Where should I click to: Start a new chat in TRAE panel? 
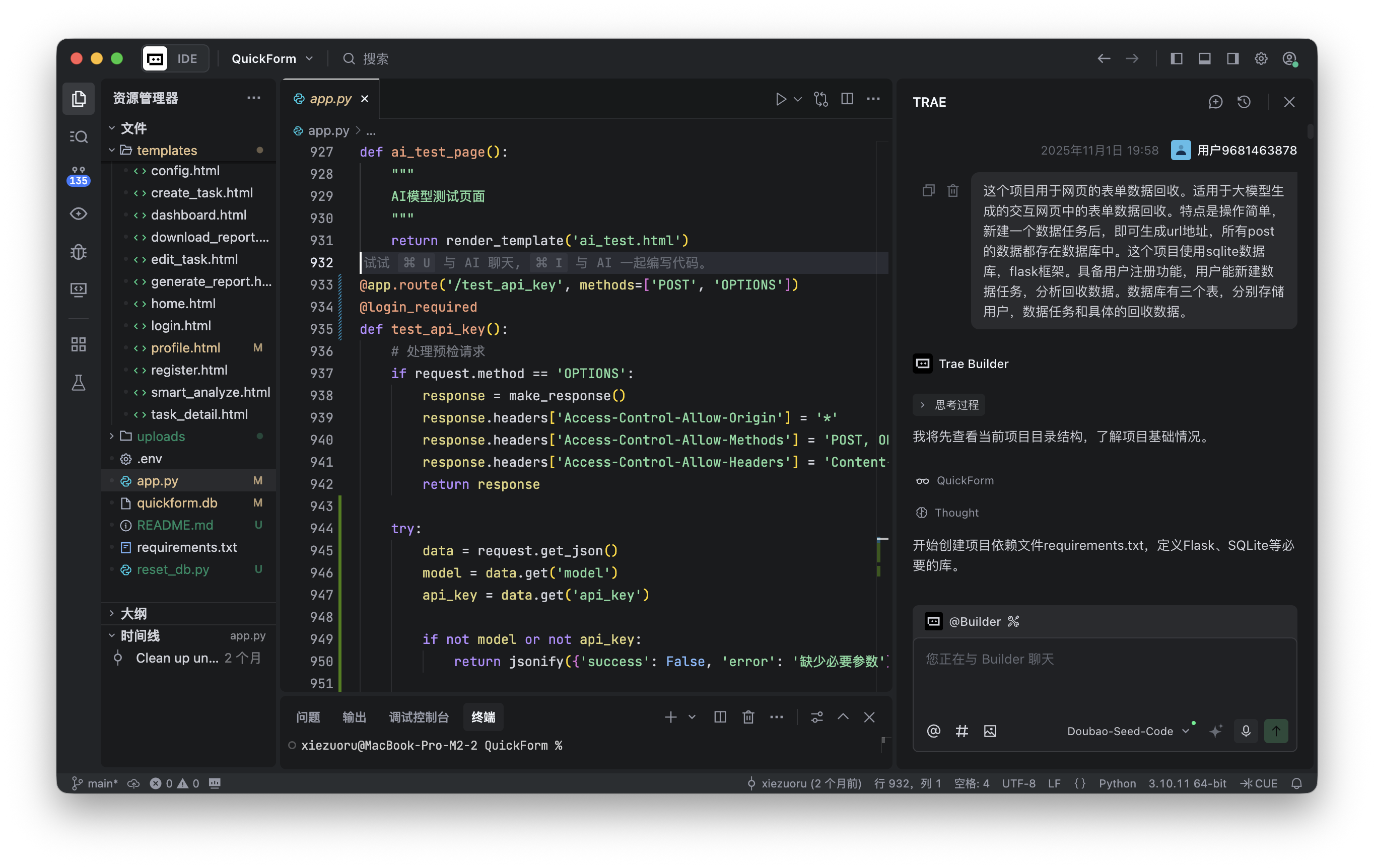(1215, 102)
